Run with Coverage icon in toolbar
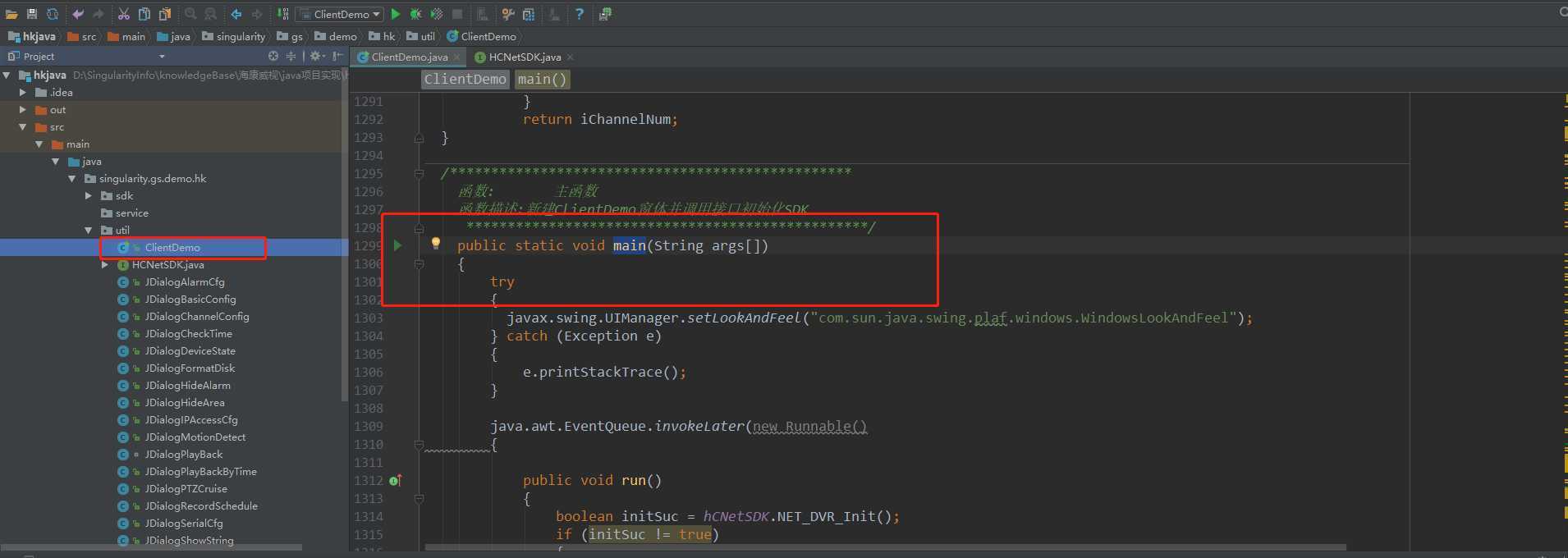This screenshot has width=1568, height=558. pos(437,14)
